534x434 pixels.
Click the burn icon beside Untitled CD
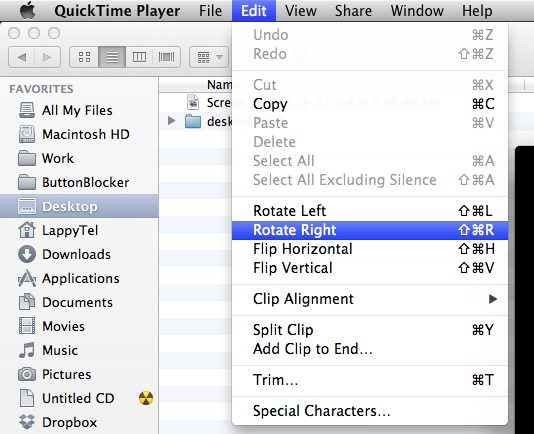(x=146, y=398)
